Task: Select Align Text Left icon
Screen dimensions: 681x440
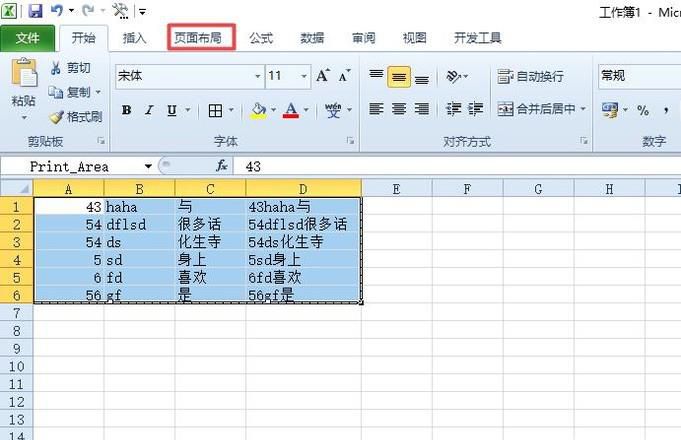Action: 376,109
